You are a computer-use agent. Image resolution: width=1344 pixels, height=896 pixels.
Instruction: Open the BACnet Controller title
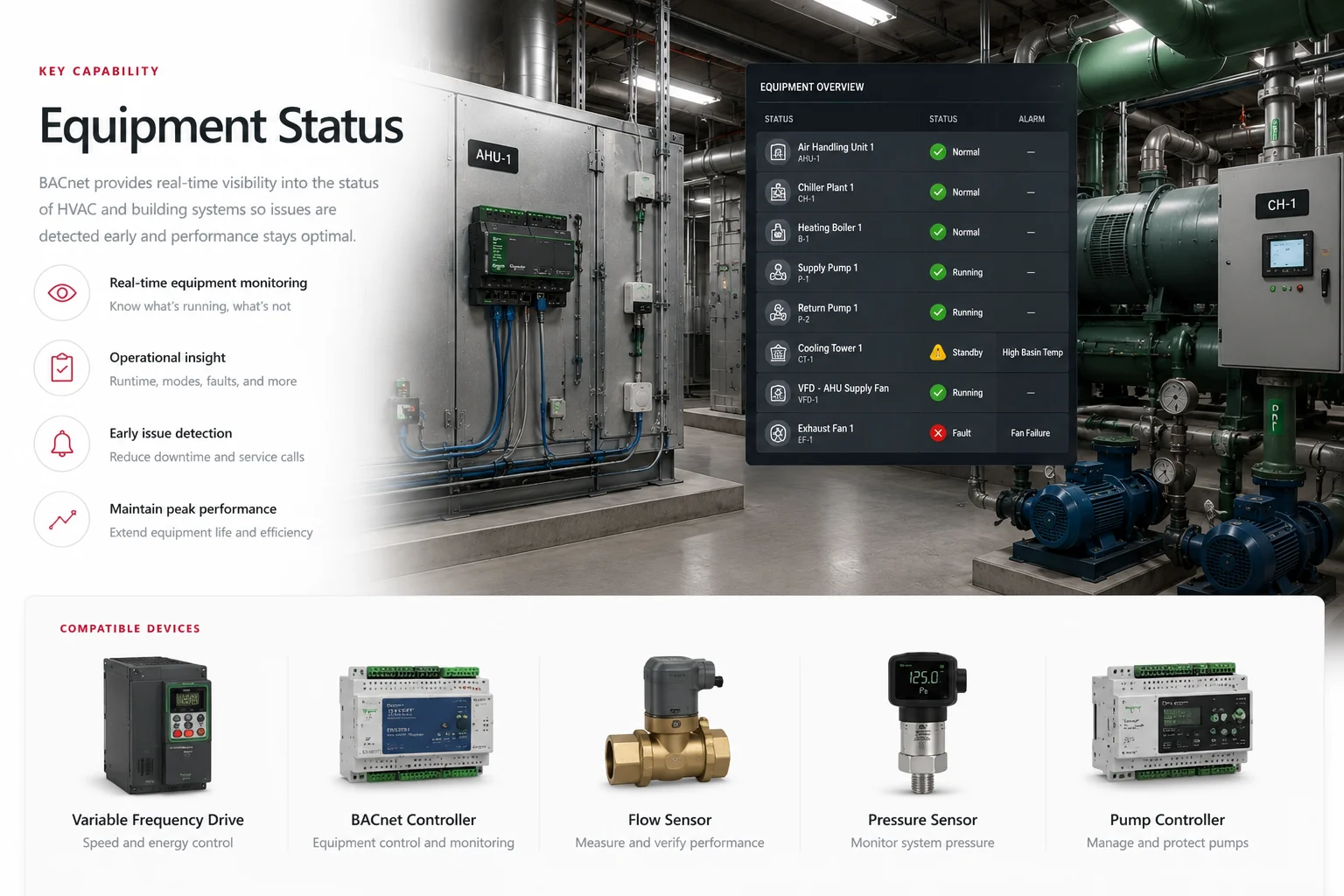tap(414, 820)
